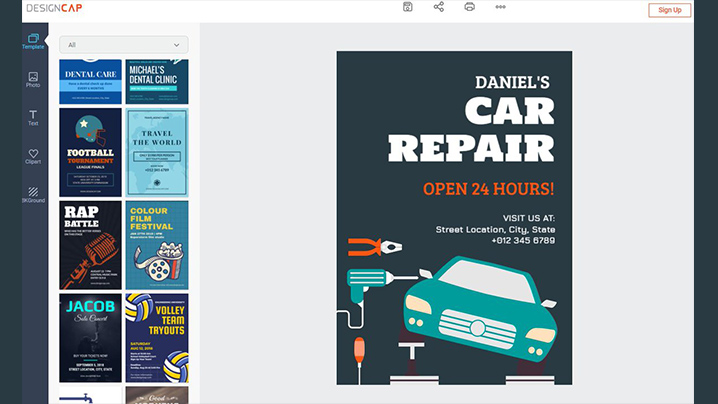
Task: Expand the All category dropdown
Action: pyautogui.click(x=123, y=45)
